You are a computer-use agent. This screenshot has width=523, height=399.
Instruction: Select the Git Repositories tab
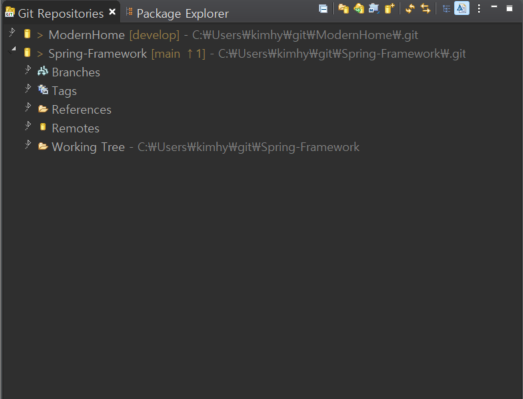[x=61, y=13]
